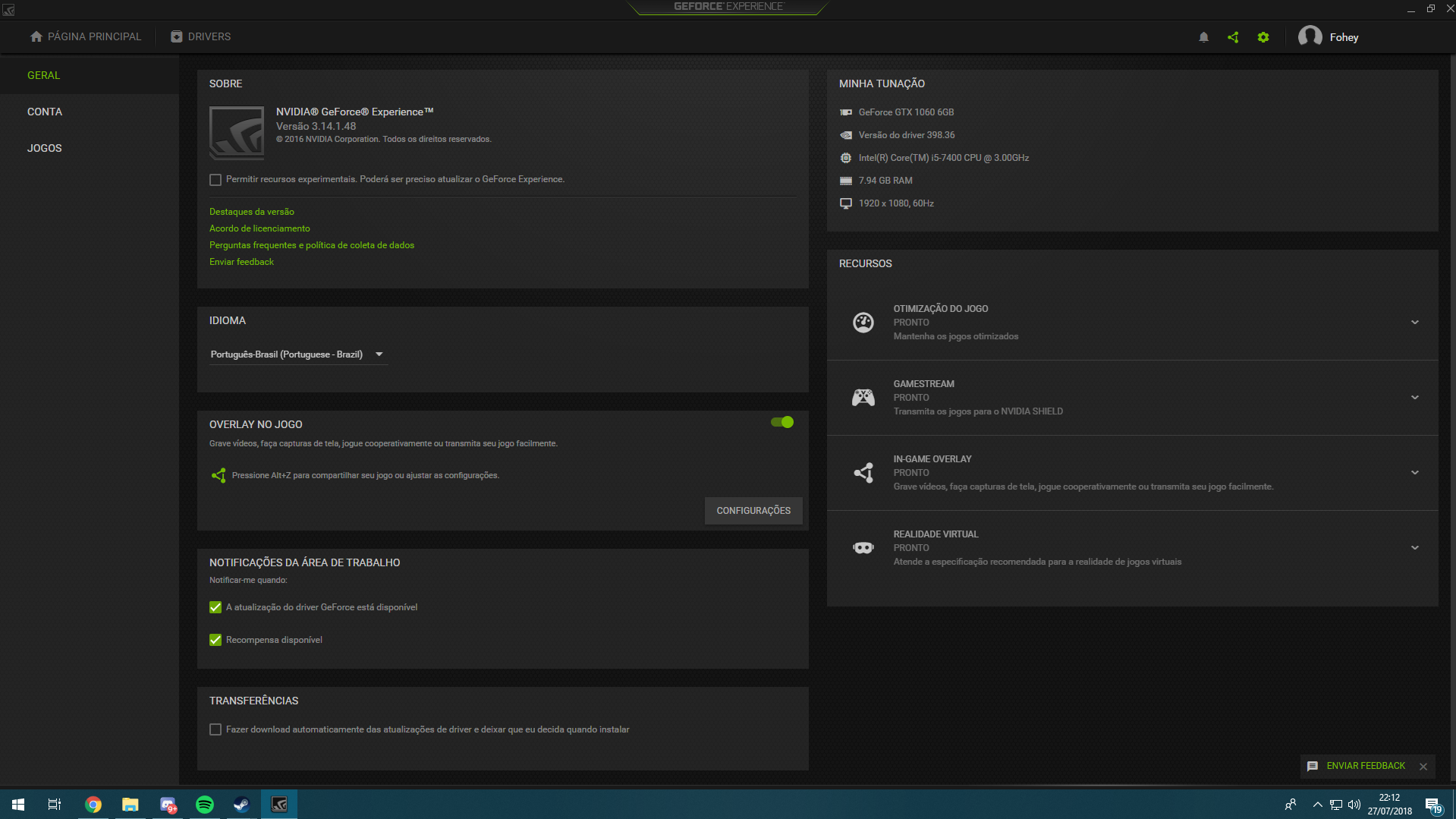The height and width of the screenshot is (819, 1456).
Task: Click the In-Game Overlay share icon
Action: point(863,473)
